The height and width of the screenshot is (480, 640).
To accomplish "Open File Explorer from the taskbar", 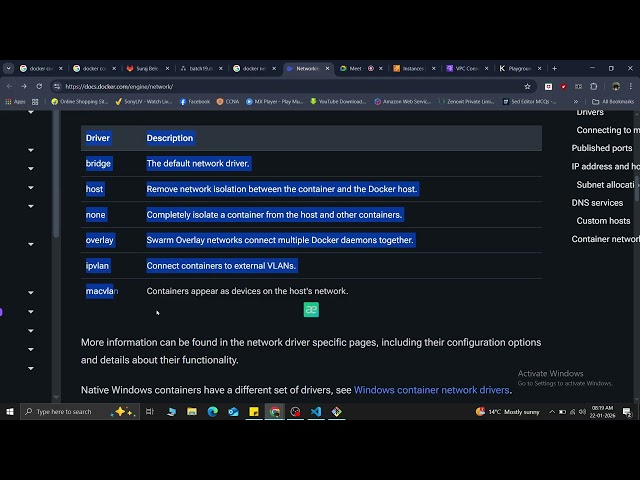I will pyautogui.click(x=192, y=412).
